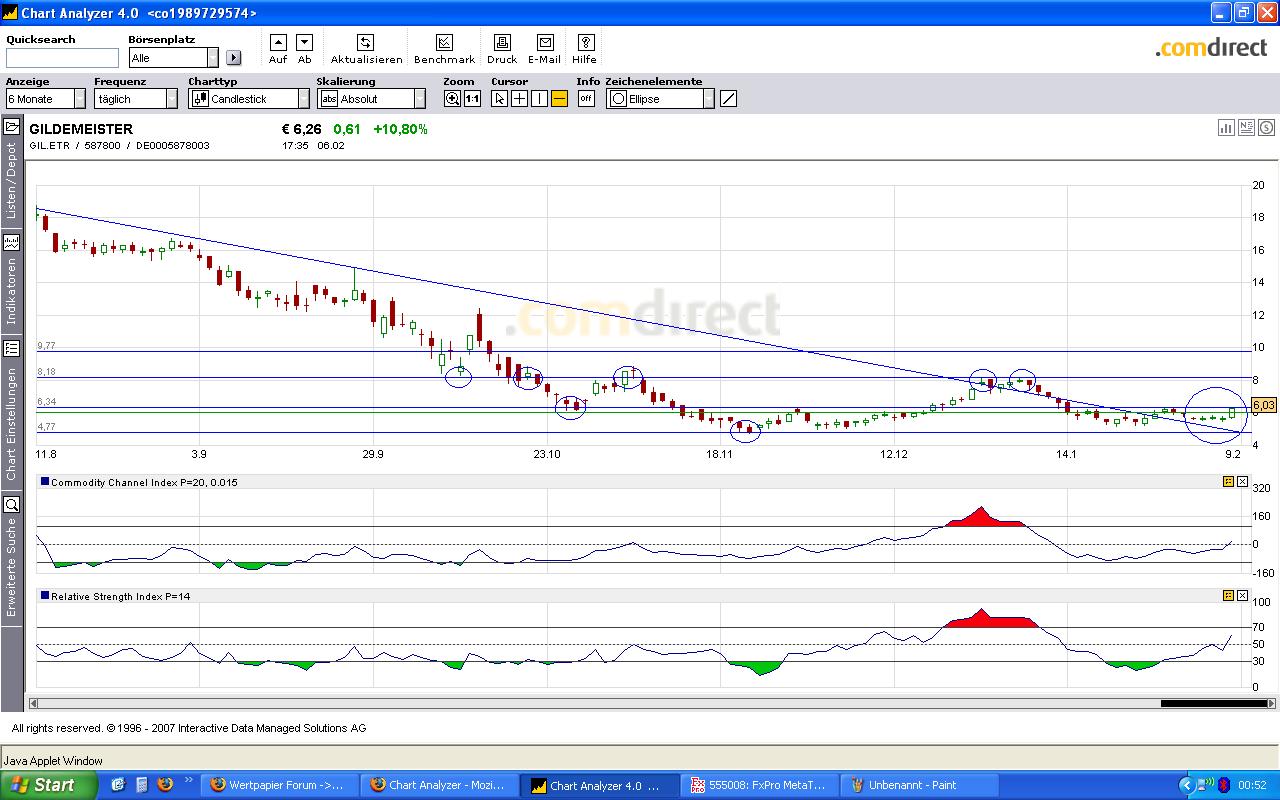This screenshot has width=1280, height=800.
Task: Toggle the Info off switch
Action: pyautogui.click(x=586, y=99)
